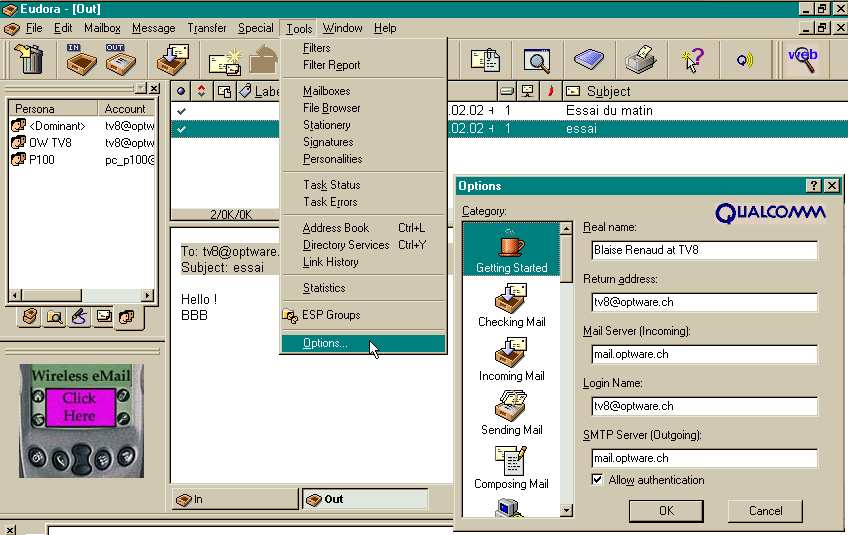This screenshot has width=848, height=535.
Task: Open the Special menu
Action: [x=256, y=28]
